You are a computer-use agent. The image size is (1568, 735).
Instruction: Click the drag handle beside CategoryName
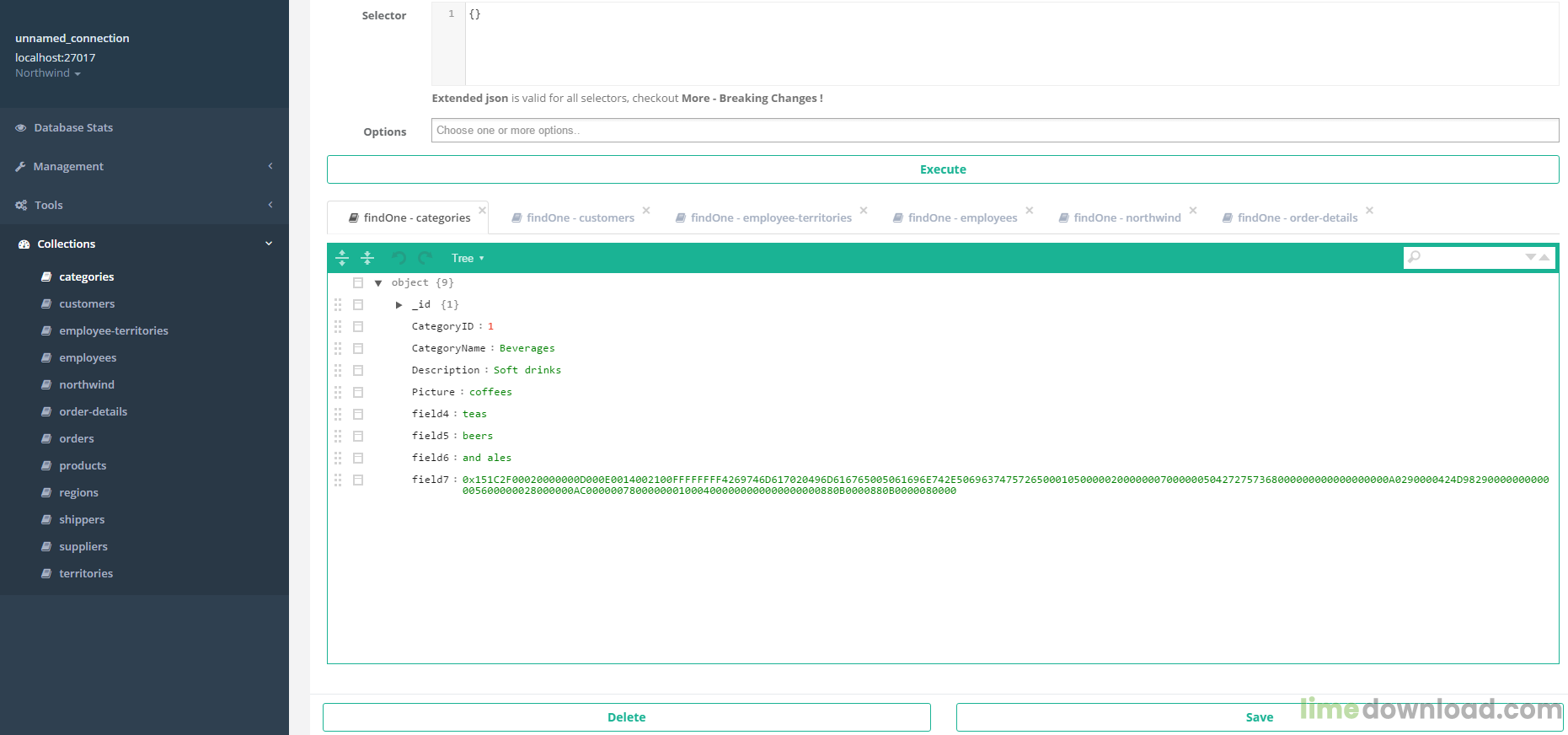tap(338, 348)
